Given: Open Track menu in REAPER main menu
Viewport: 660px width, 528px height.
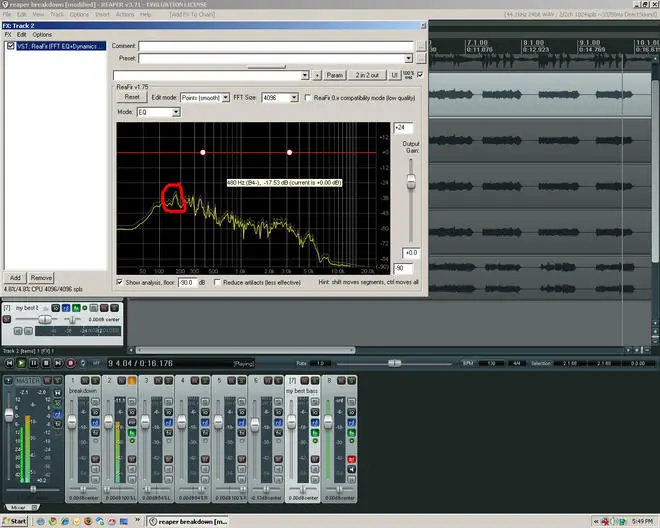Looking at the screenshot, I should [57, 14].
